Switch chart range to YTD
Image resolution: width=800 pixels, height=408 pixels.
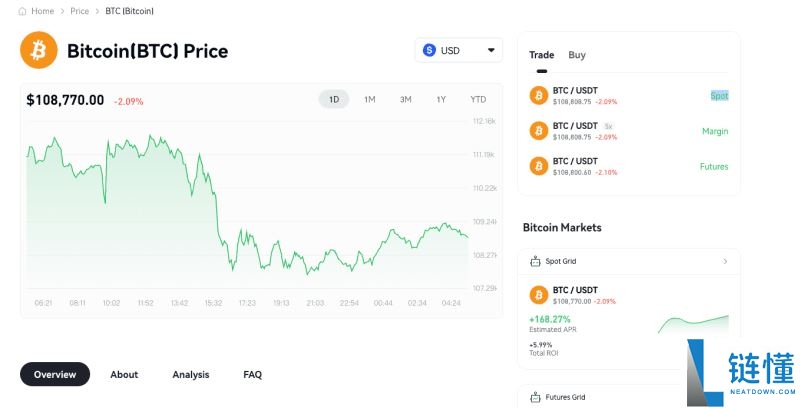click(478, 99)
